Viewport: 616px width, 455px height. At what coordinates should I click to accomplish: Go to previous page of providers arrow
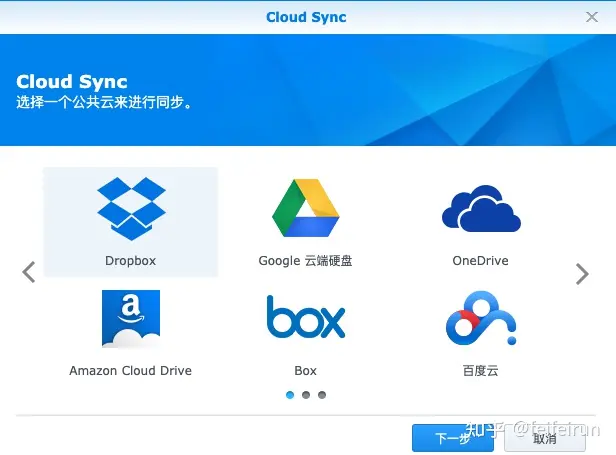(x=29, y=272)
